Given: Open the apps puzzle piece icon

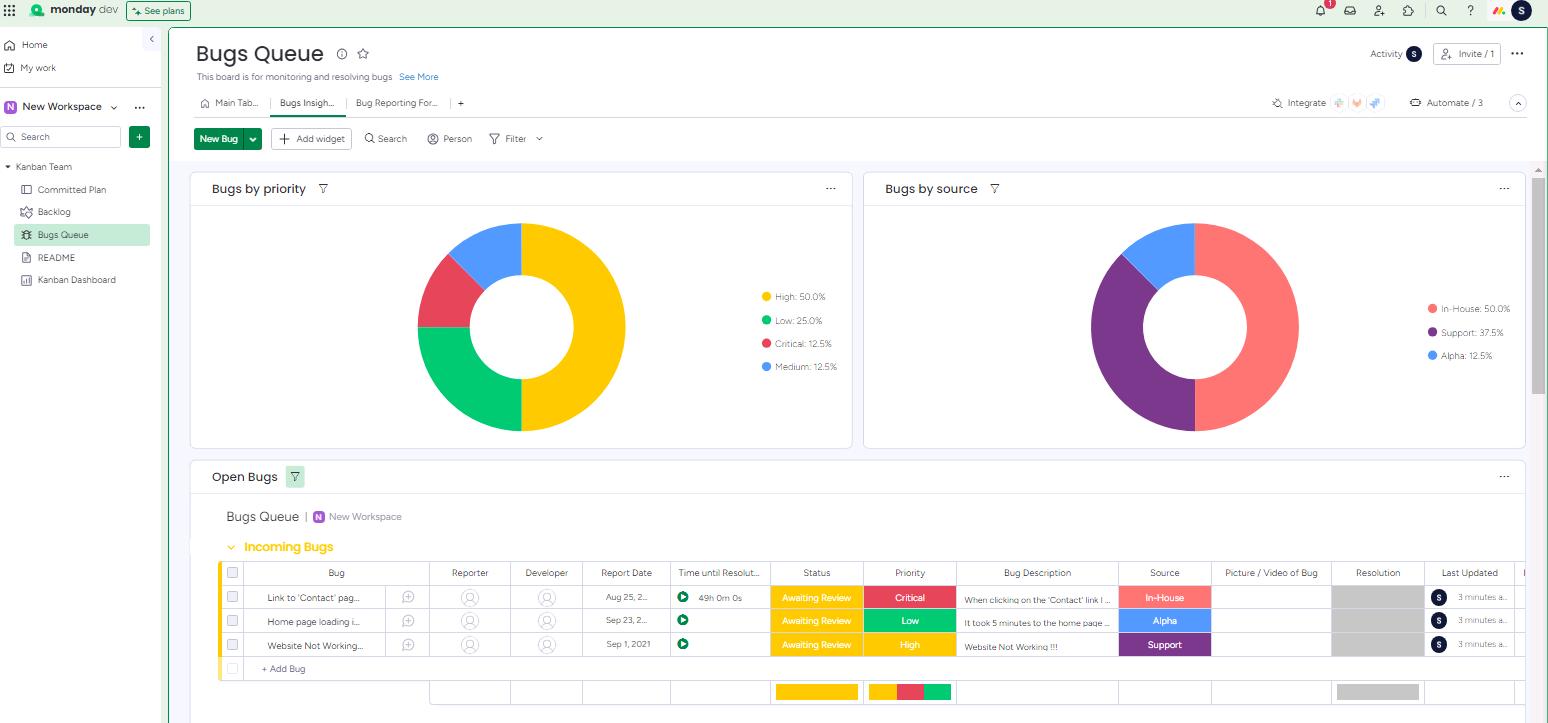Looking at the screenshot, I should (1408, 11).
